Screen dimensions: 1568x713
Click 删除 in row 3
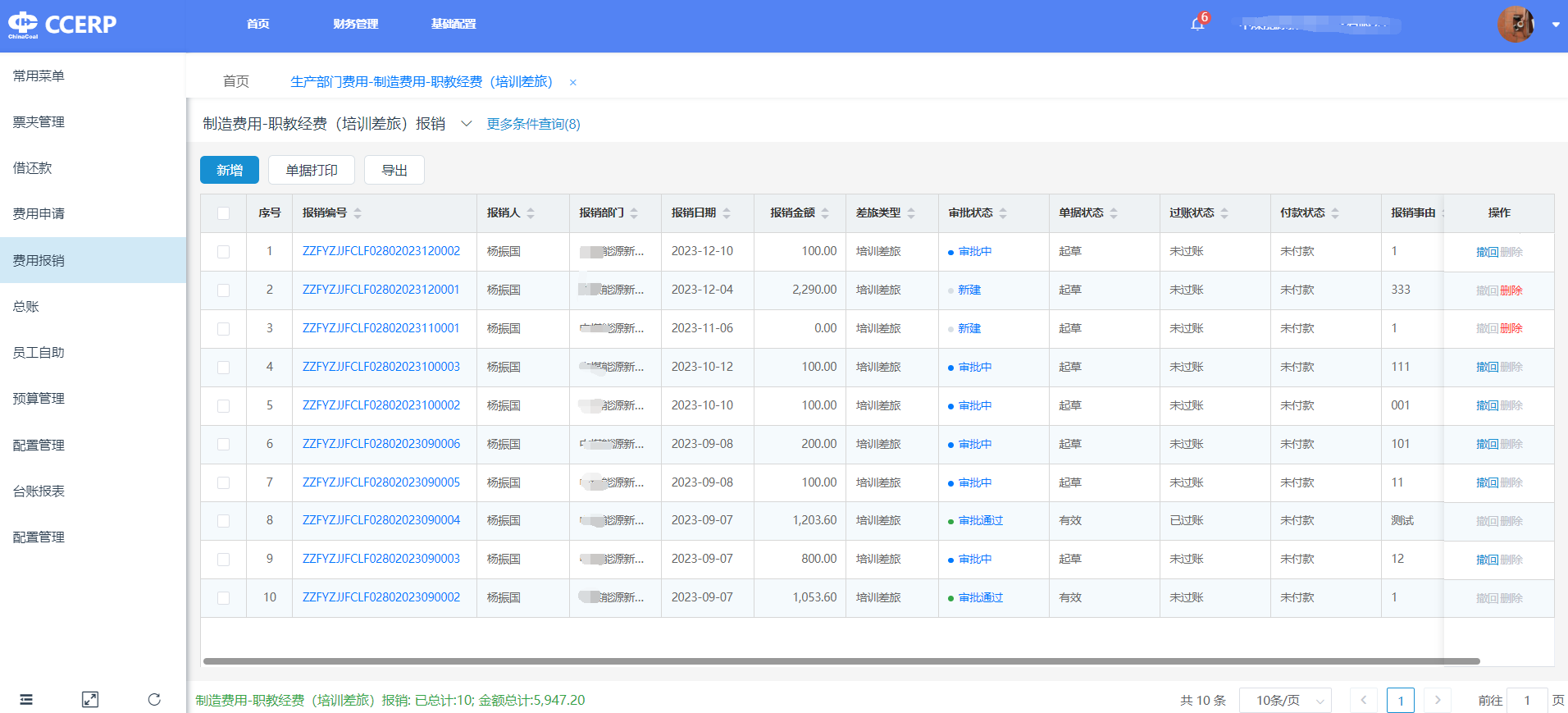coord(1511,328)
